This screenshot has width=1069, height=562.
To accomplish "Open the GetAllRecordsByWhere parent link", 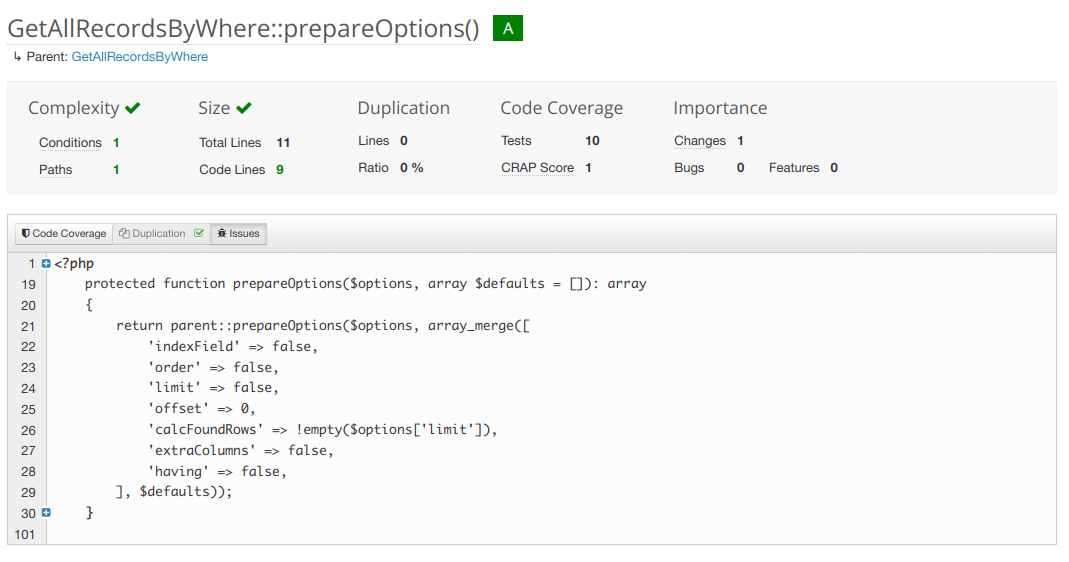I will tap(140, 57).
